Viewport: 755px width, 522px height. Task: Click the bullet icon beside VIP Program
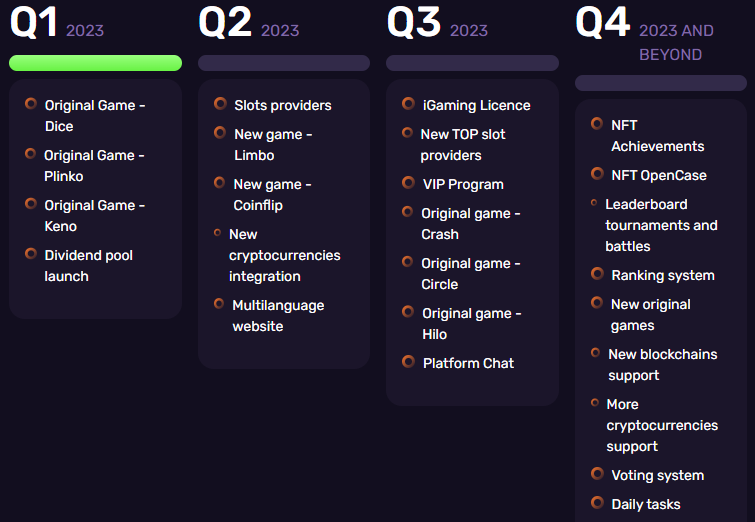pos(408,183)
